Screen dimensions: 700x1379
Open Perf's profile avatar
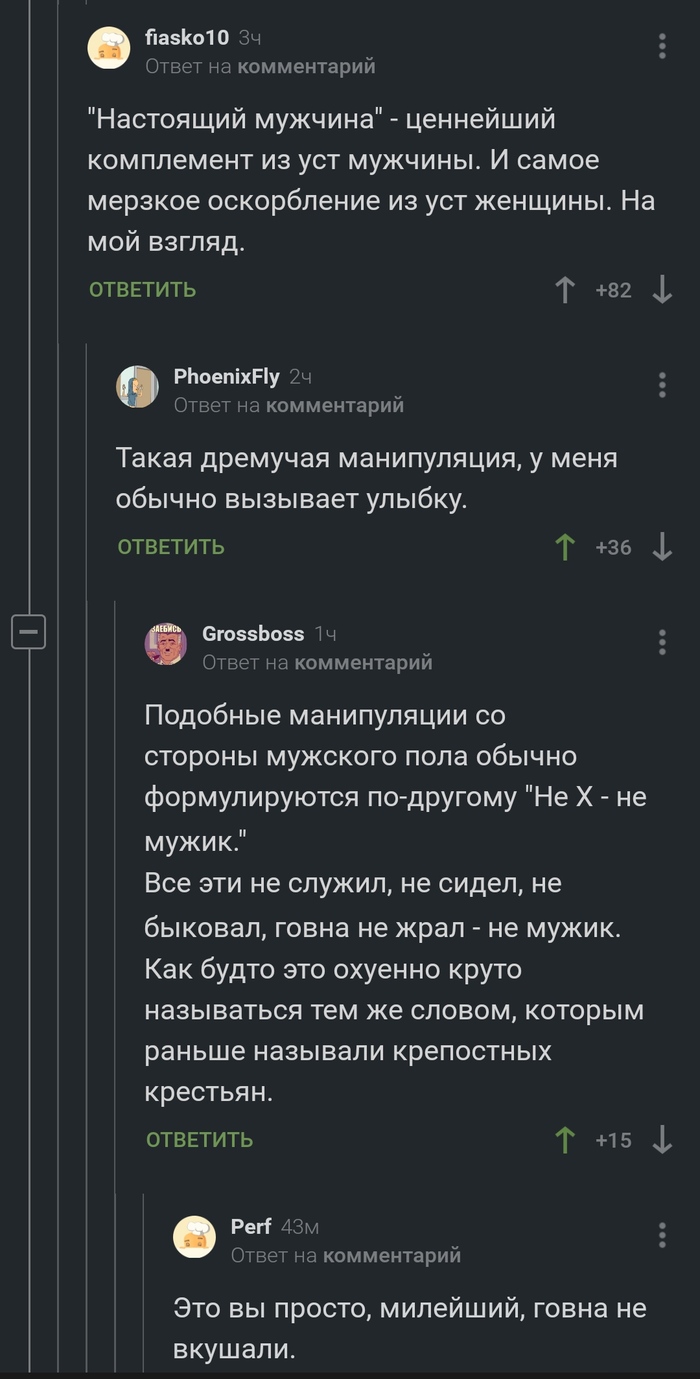tap(196, 1236)
